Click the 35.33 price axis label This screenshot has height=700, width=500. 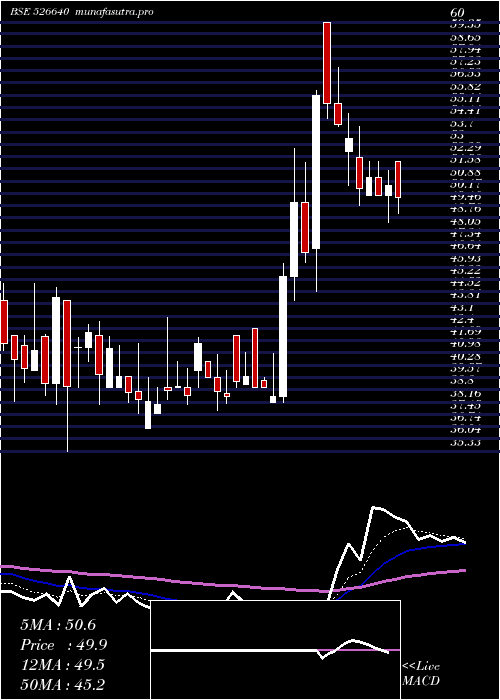coord(466,442)
